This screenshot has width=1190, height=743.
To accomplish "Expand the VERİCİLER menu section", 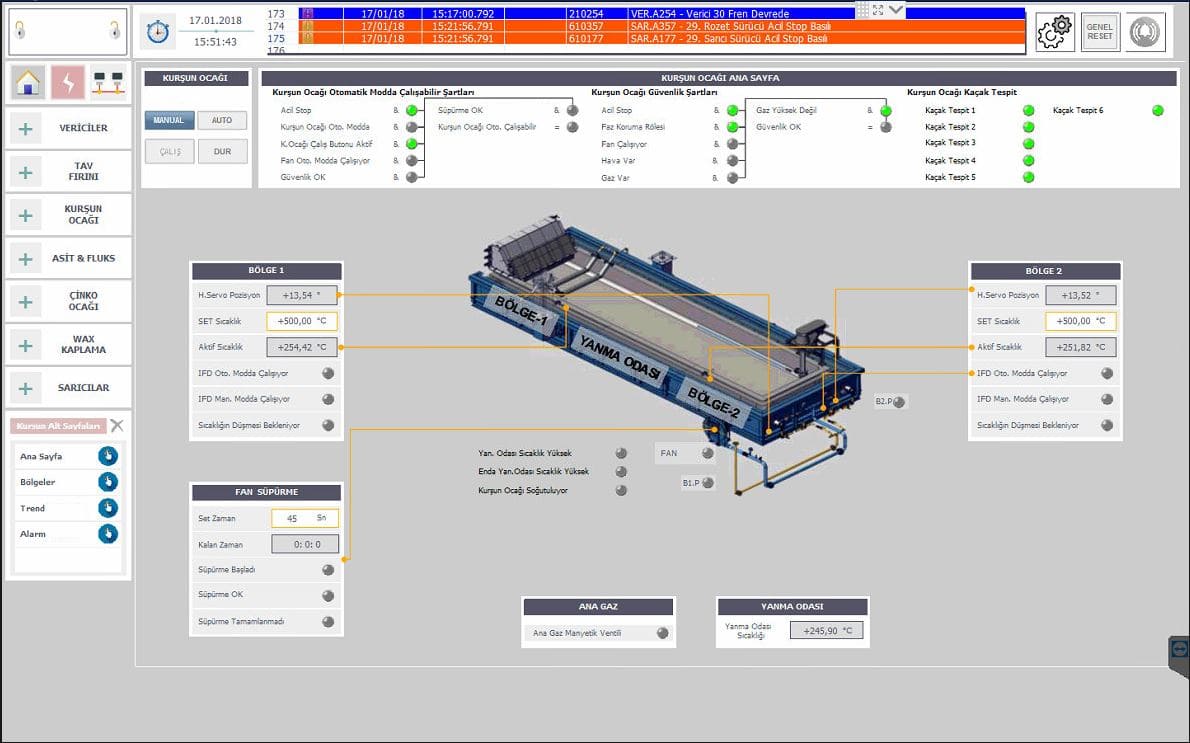I will tap(26, 128).
